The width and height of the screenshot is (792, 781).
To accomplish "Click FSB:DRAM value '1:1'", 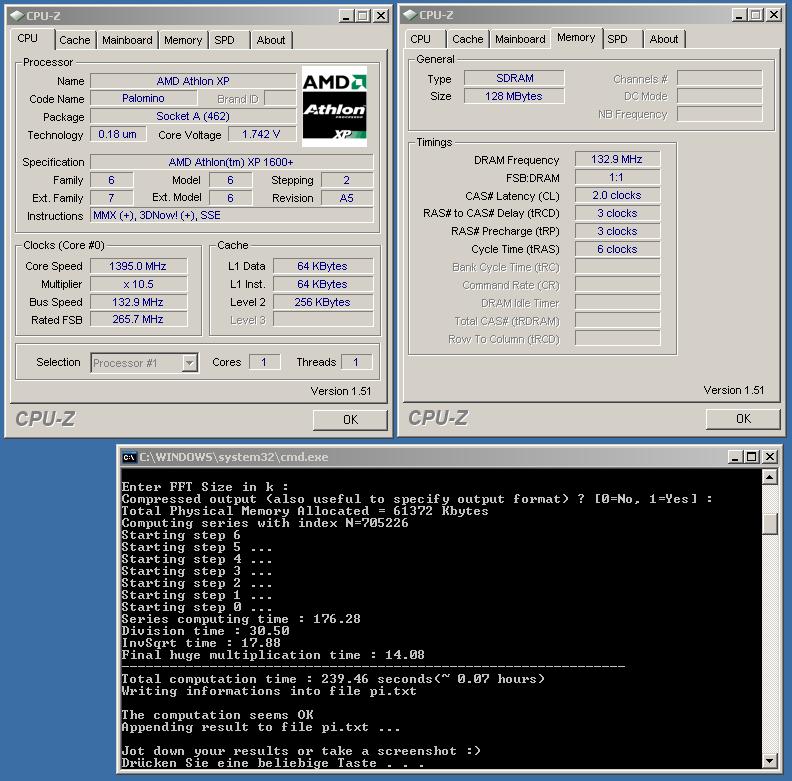I will tap(617, 177).
